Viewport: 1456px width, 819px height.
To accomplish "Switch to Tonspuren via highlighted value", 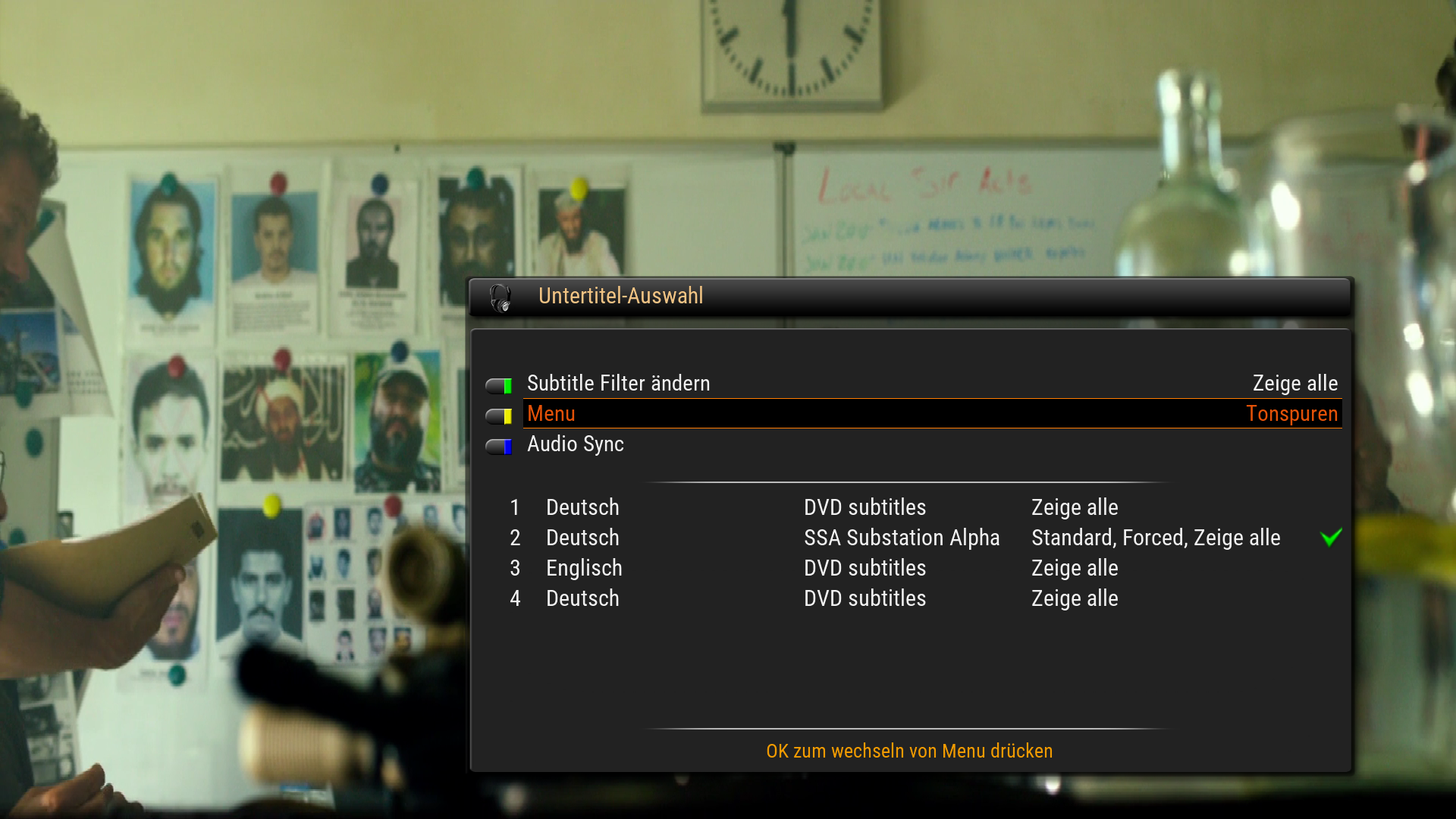I will pyautogui.click(x=1291, y=413).
